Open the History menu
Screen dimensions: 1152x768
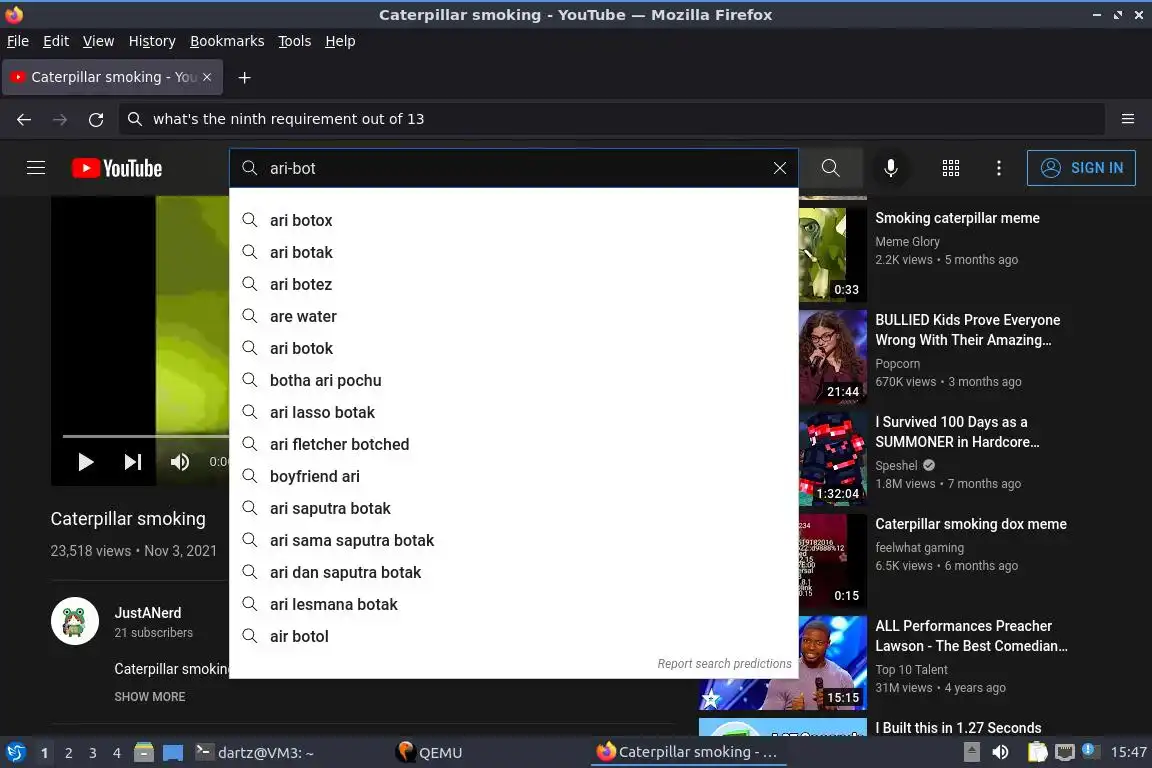[152, 41]
